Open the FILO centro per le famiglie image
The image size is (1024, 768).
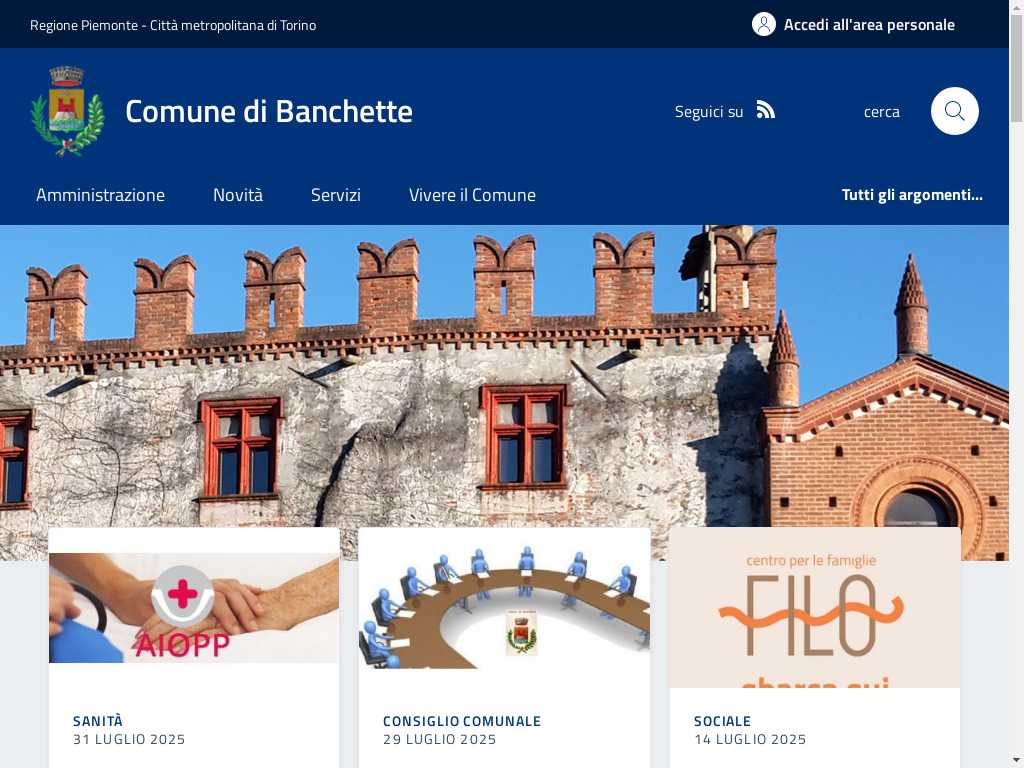[814, 607]
